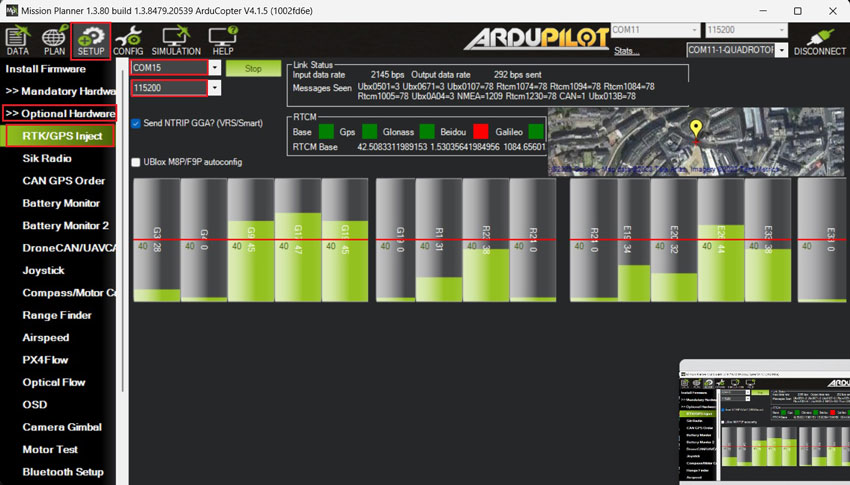Select Sik Radio in sidebar

pos(47,158)
